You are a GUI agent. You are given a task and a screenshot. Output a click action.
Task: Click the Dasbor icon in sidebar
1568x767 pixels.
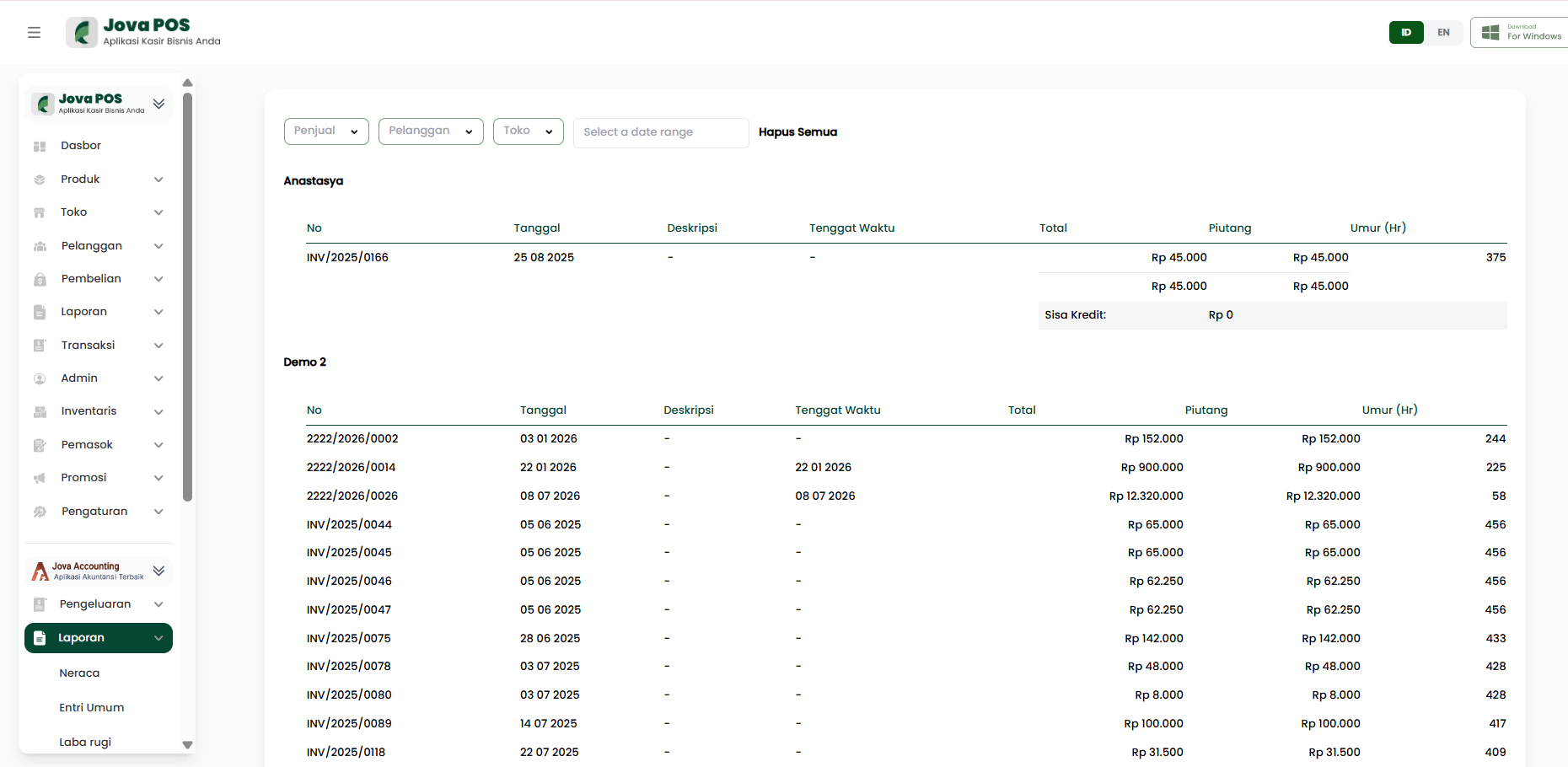(40, 147)
